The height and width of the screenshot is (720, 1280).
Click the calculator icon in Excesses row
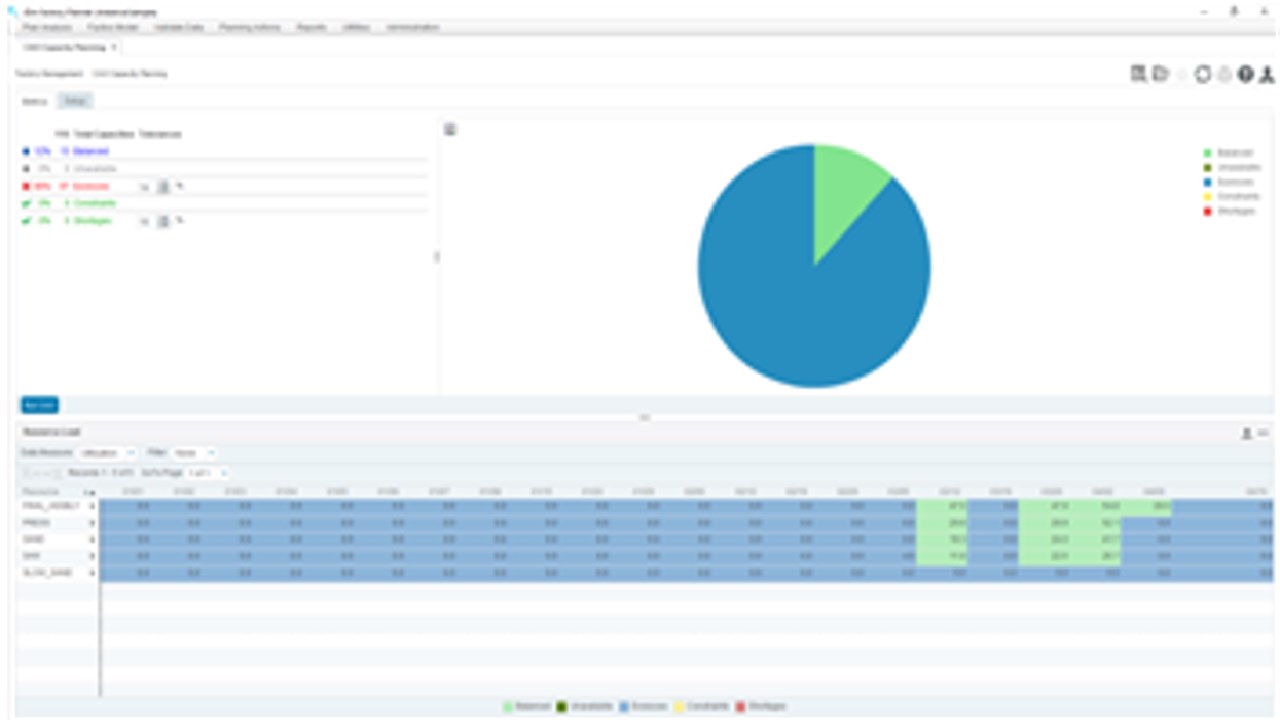(x=163, y=187)
